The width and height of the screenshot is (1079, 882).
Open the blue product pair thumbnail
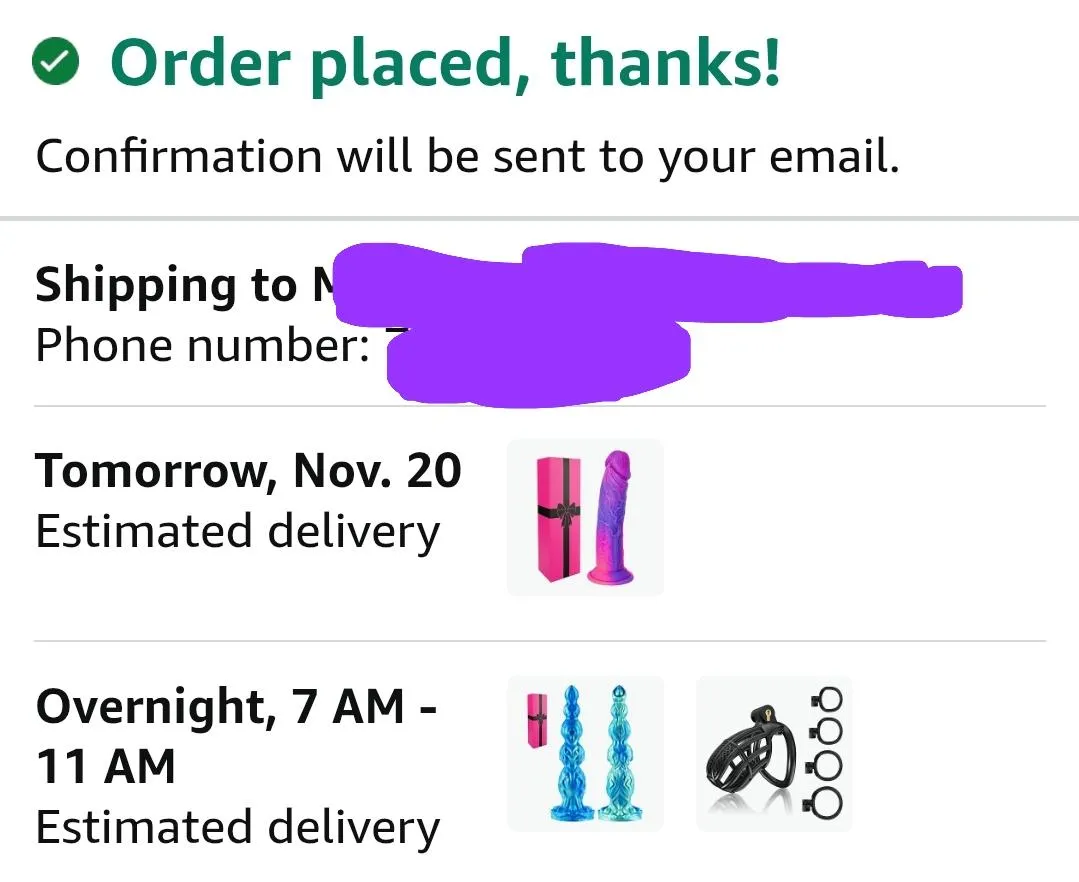[585, 754]
